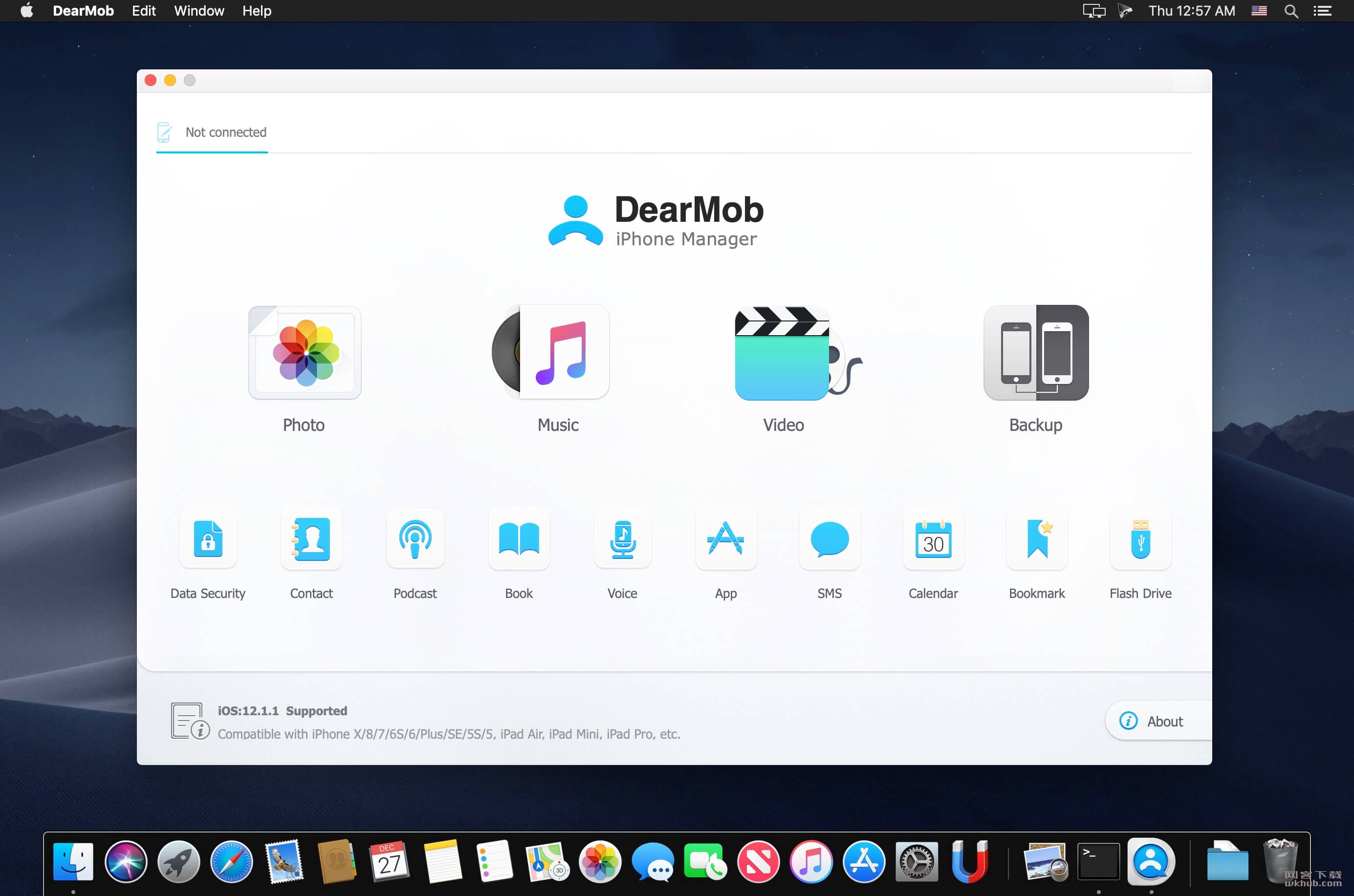Open Reminders from the Dock
This screenshot has height=896, width=1354.
coord(495,861)
